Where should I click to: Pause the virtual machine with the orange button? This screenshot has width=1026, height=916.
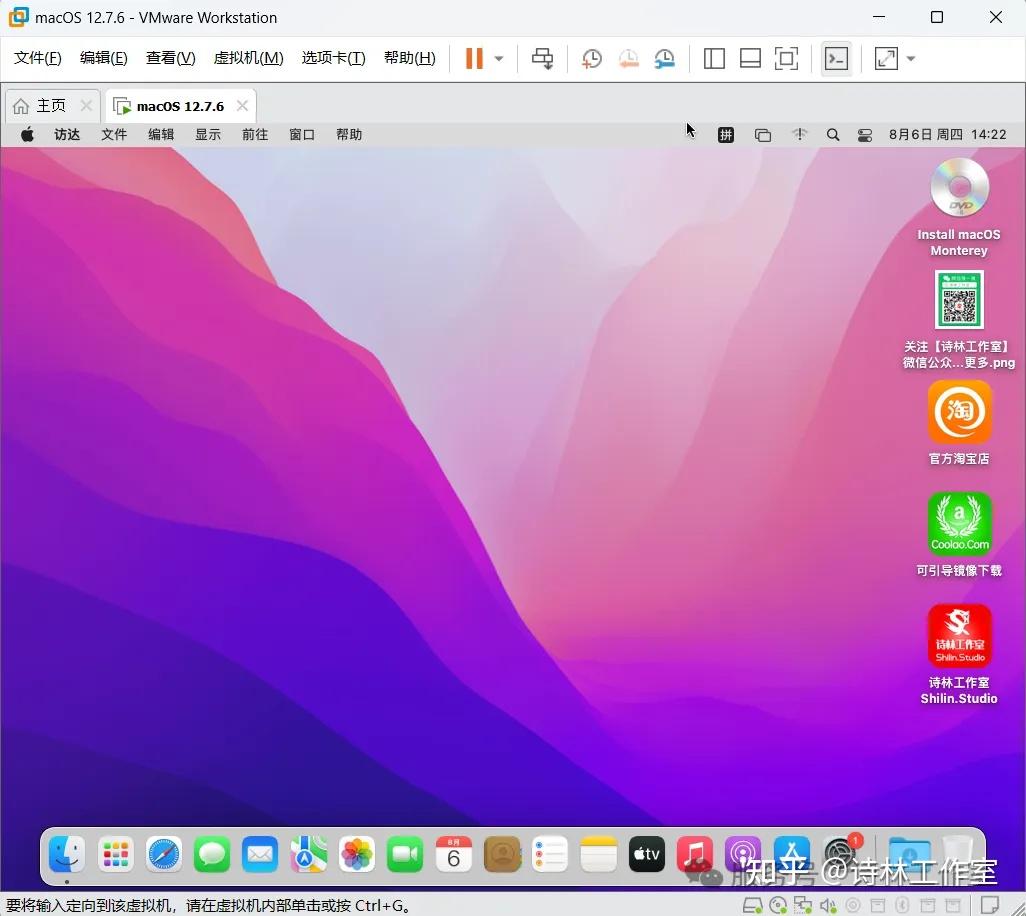point(474,58)
